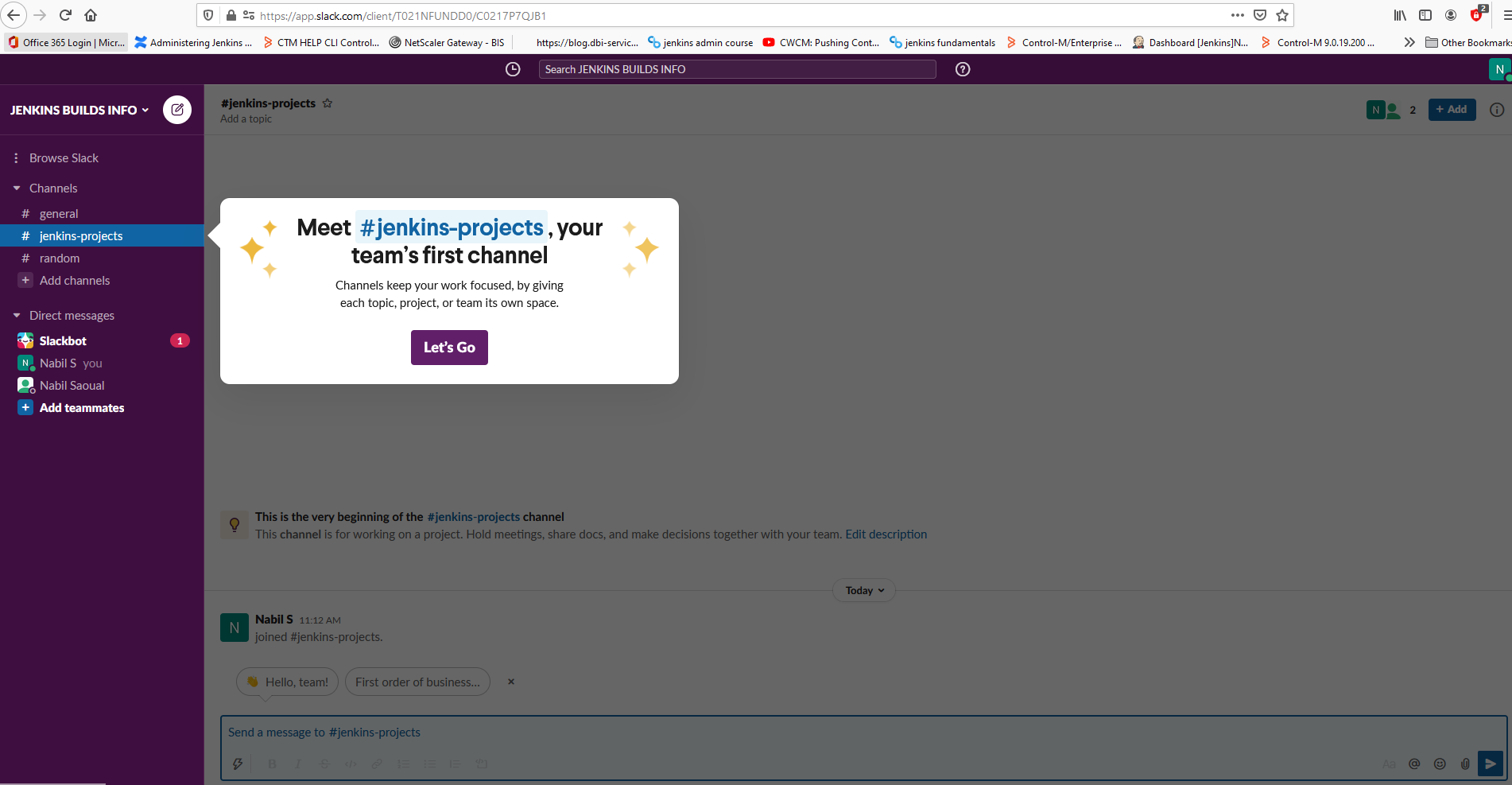Viewport: 1512px width, 785px height.
Task: Open Slack shortcuts lightning icon
Action: pos(237,764)
